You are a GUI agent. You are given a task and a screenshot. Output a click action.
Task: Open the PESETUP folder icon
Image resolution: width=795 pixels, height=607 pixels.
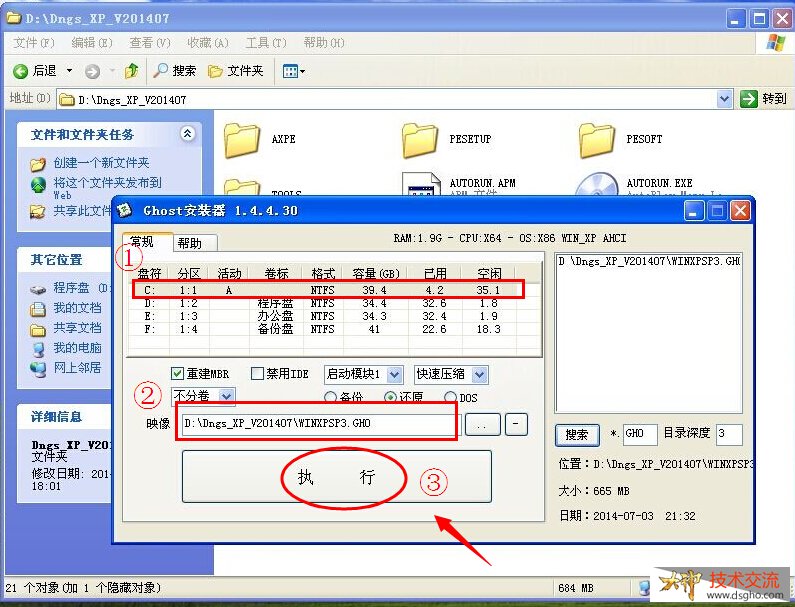click(420, 140)
